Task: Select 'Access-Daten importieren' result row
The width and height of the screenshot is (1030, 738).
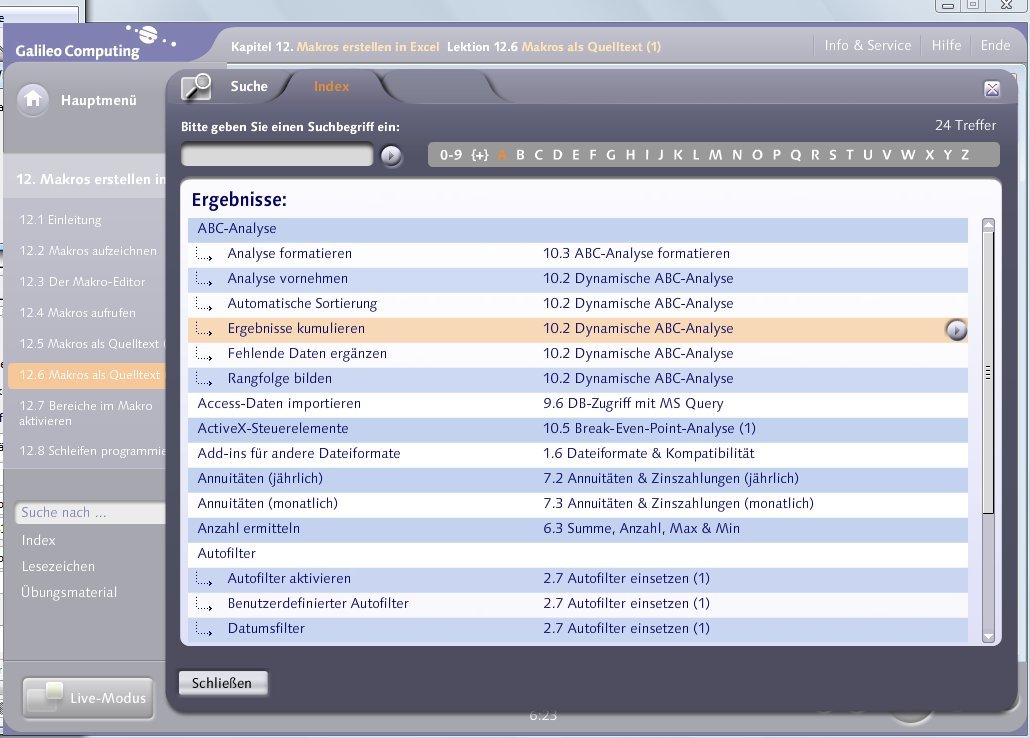Action: point(577,404)
